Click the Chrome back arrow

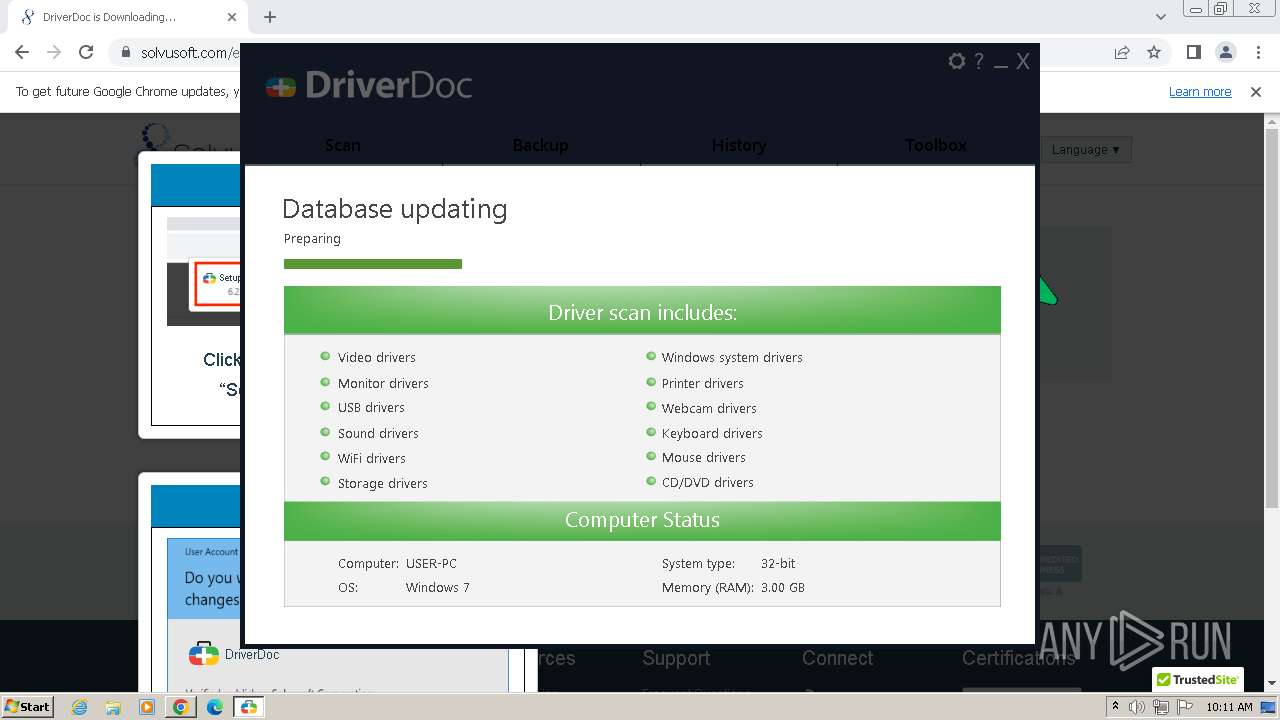(22, 52)
